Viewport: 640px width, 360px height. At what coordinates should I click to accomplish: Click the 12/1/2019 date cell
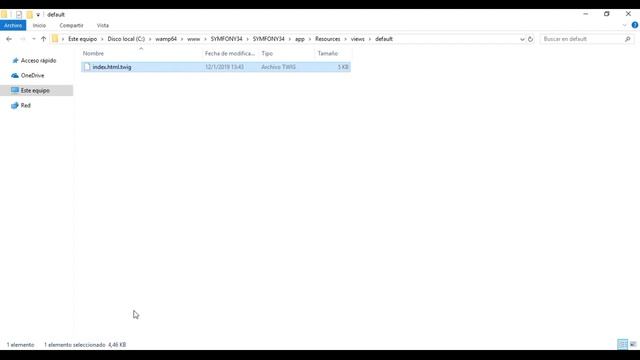(224, 67)
